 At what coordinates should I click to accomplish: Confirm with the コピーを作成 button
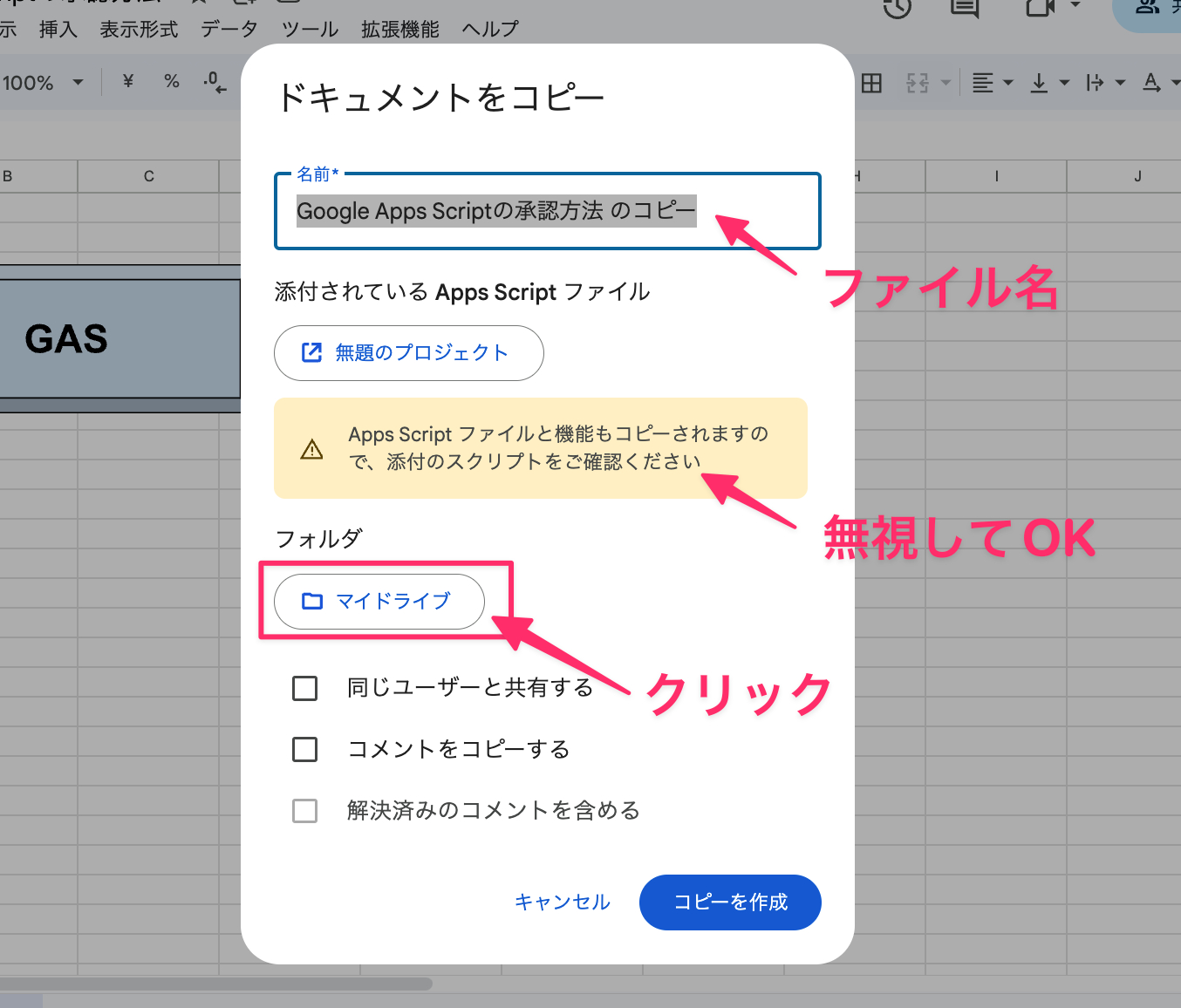point(731,902)
